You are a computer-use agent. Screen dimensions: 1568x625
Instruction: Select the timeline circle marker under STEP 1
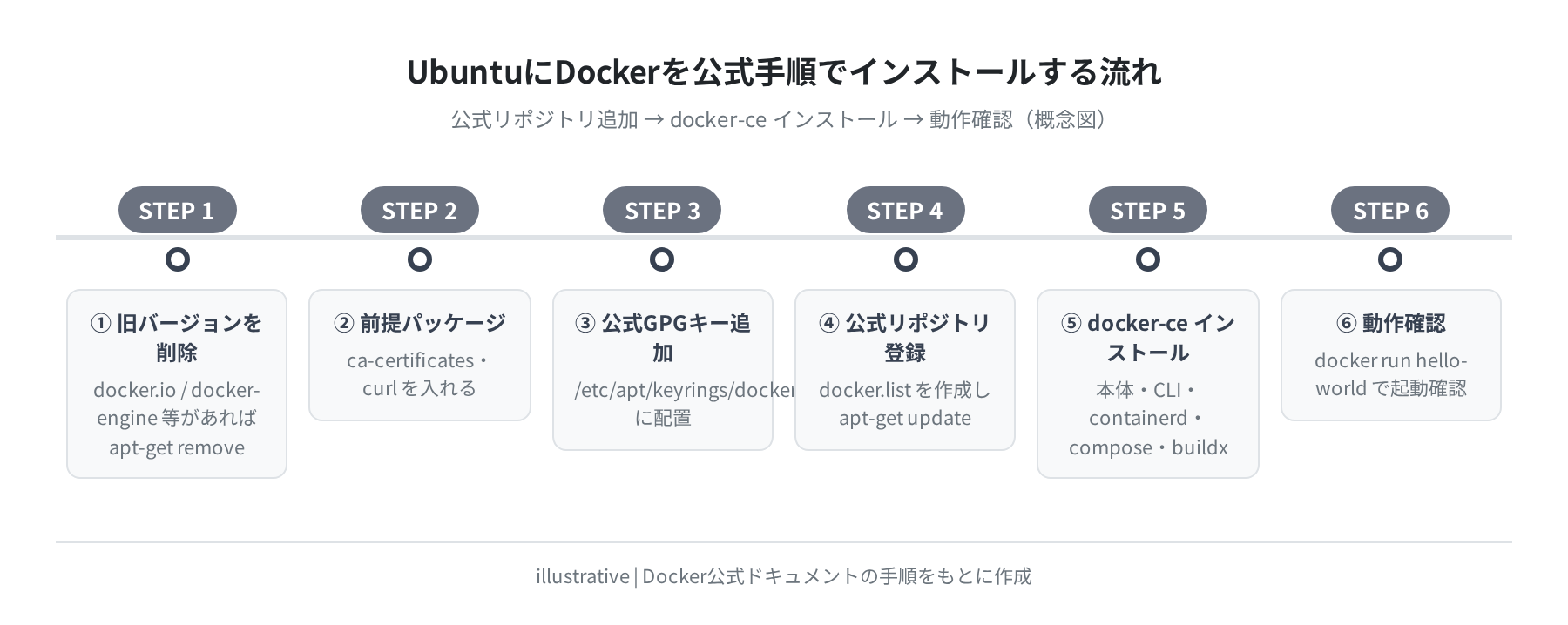point(178,259)
